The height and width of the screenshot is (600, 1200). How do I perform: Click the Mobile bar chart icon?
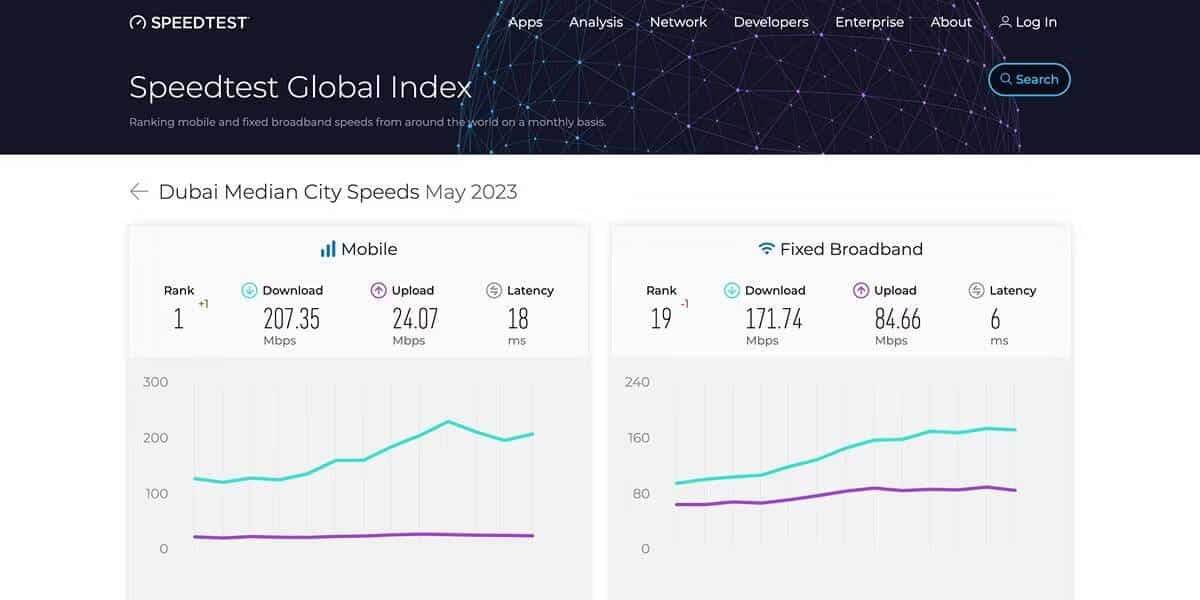[x=327, y=249]
